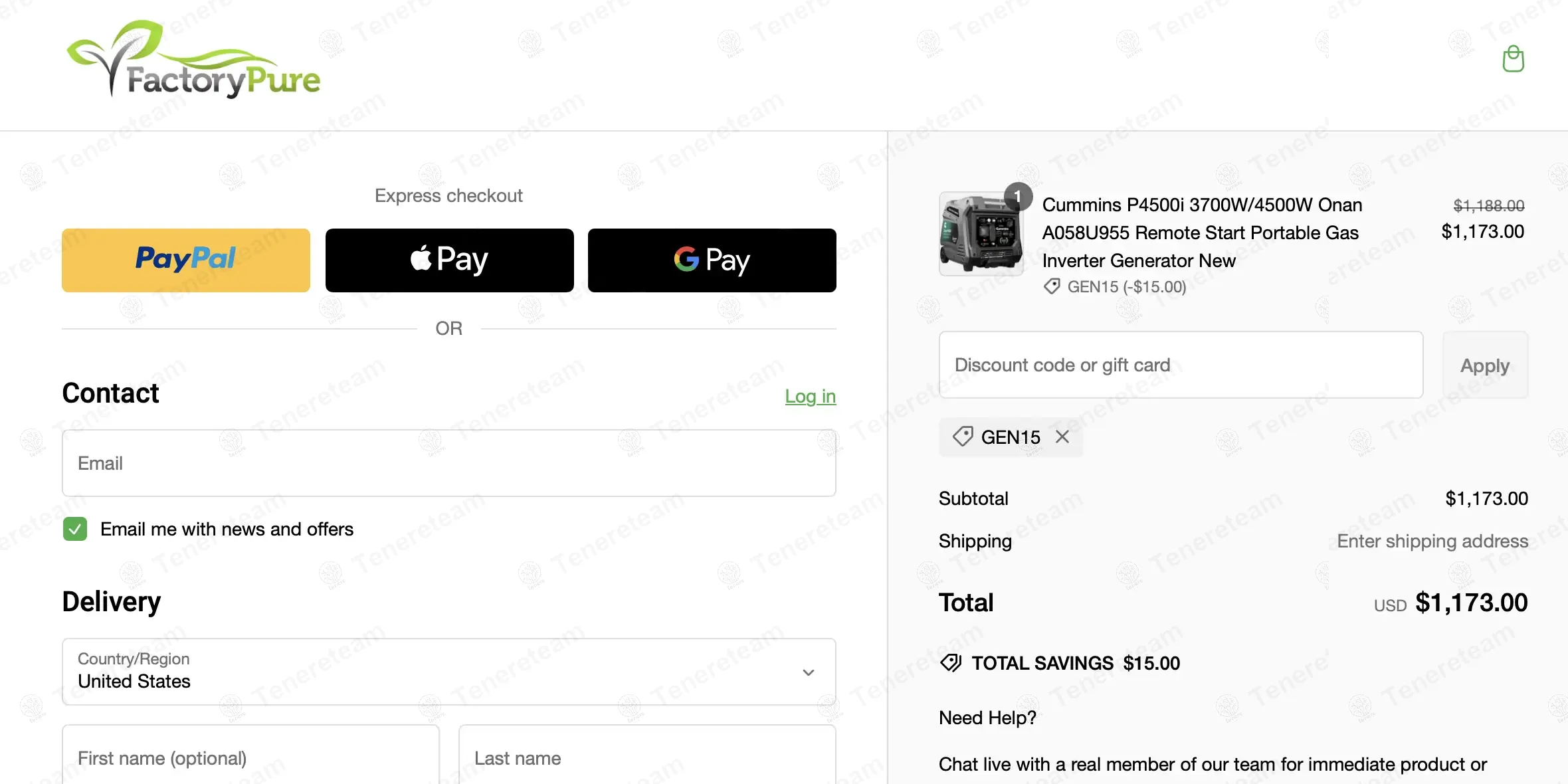Pay with PayPal express checkout
The height and width of the screenshot is (784, 1568).
pos(186,260)
